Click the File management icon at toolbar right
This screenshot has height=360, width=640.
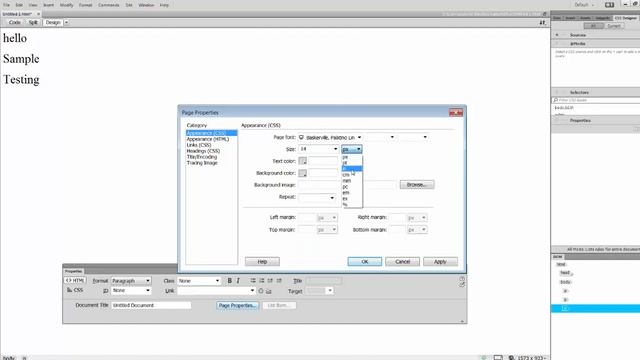coord(542,23)
